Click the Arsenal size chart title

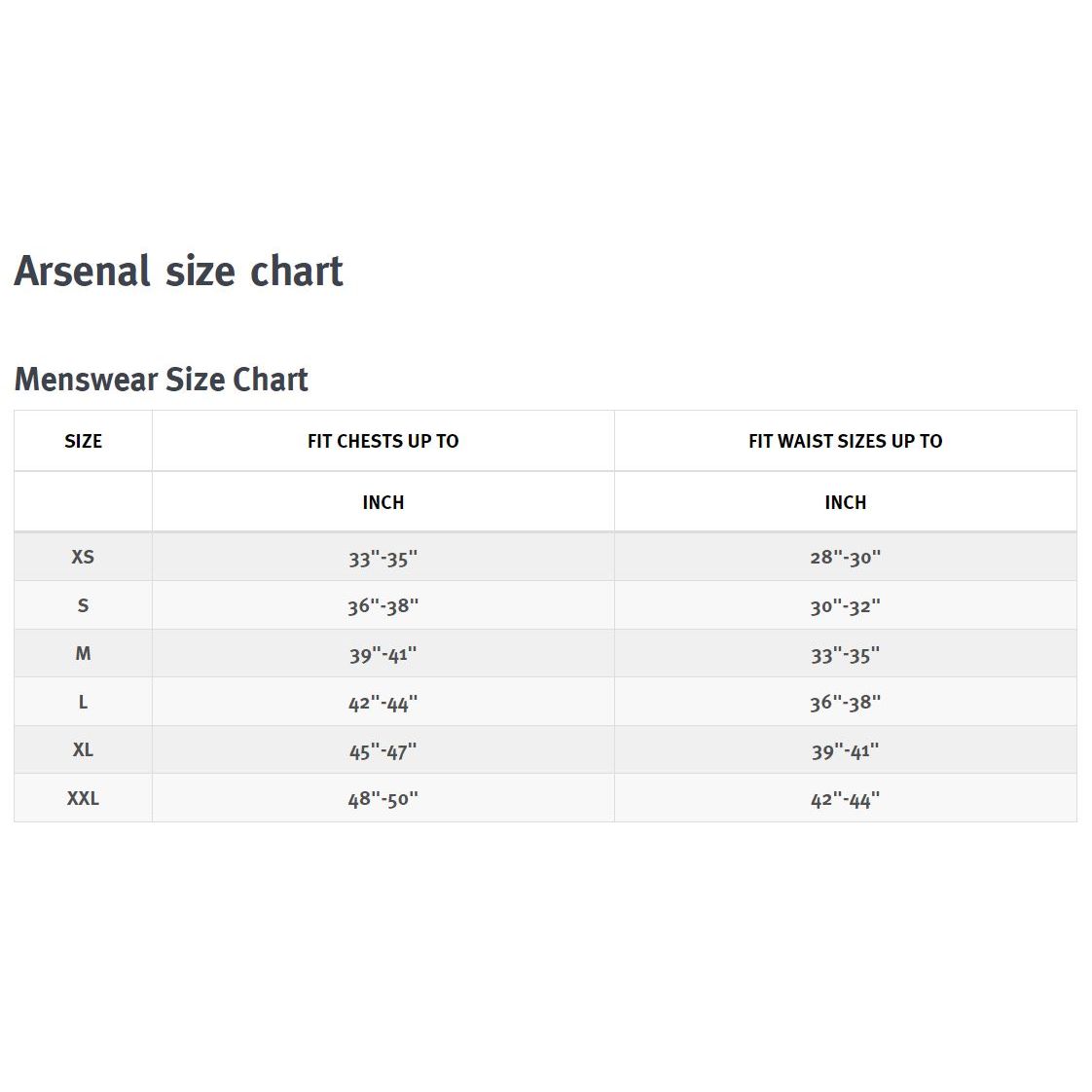[x=178, y=271]
